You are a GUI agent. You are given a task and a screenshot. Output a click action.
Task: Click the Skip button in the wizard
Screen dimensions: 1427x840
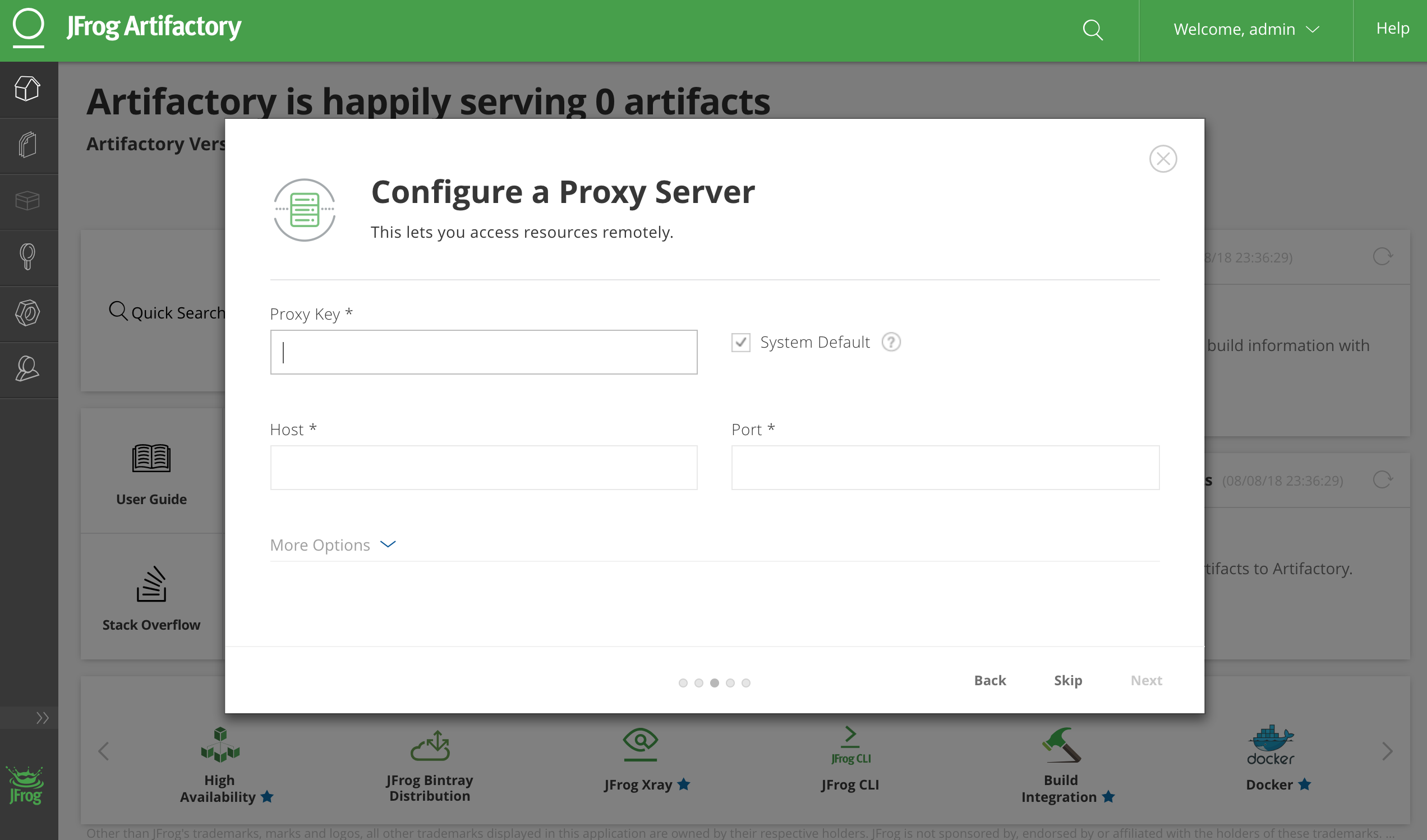point(1067,680)
